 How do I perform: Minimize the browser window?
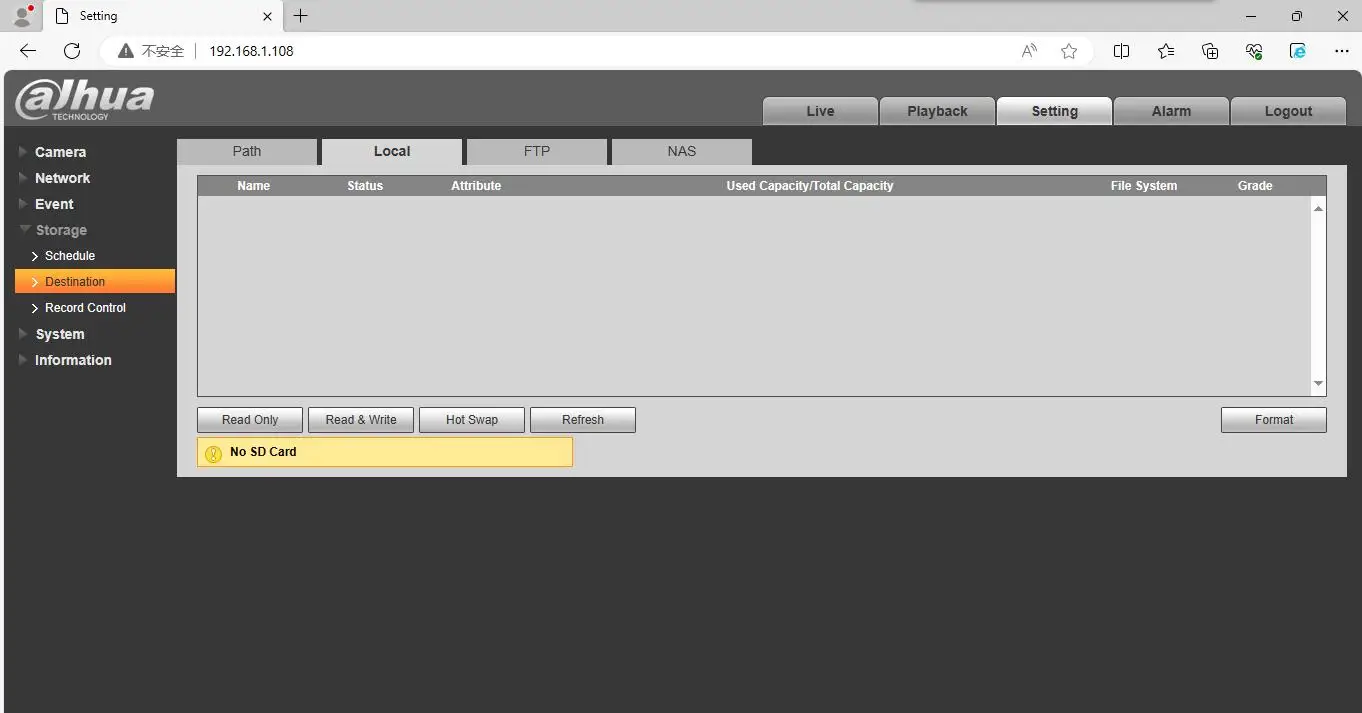pyautogui.click(x=1251, y=16)
